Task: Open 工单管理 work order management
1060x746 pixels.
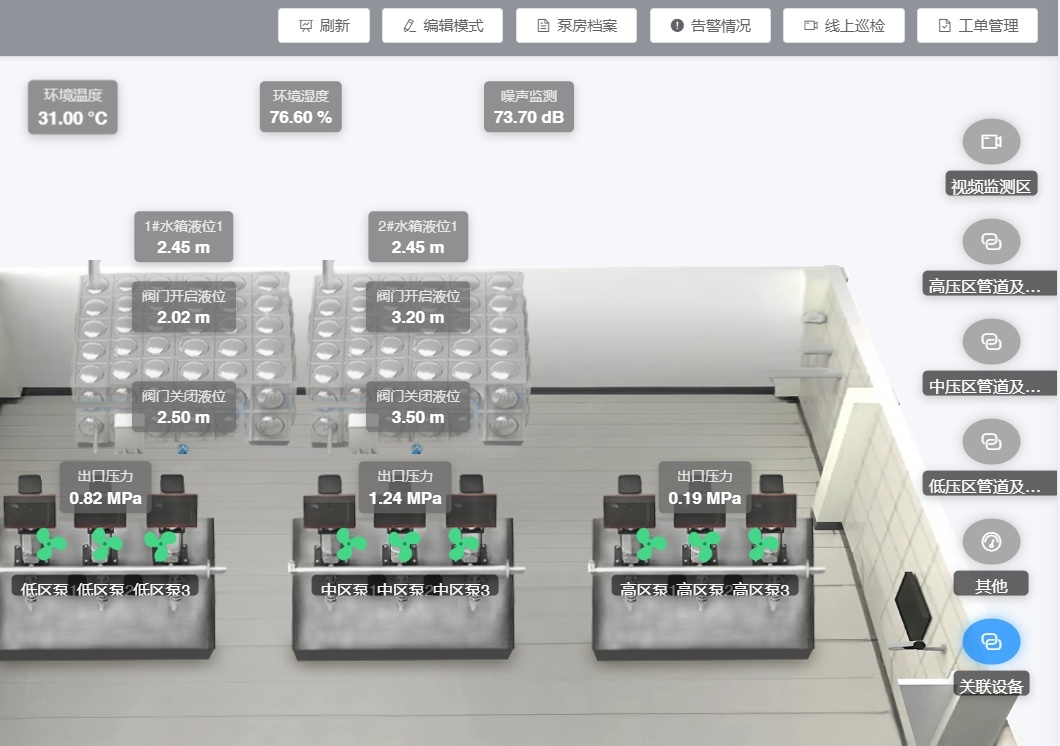Action: [x=978, y=26]
